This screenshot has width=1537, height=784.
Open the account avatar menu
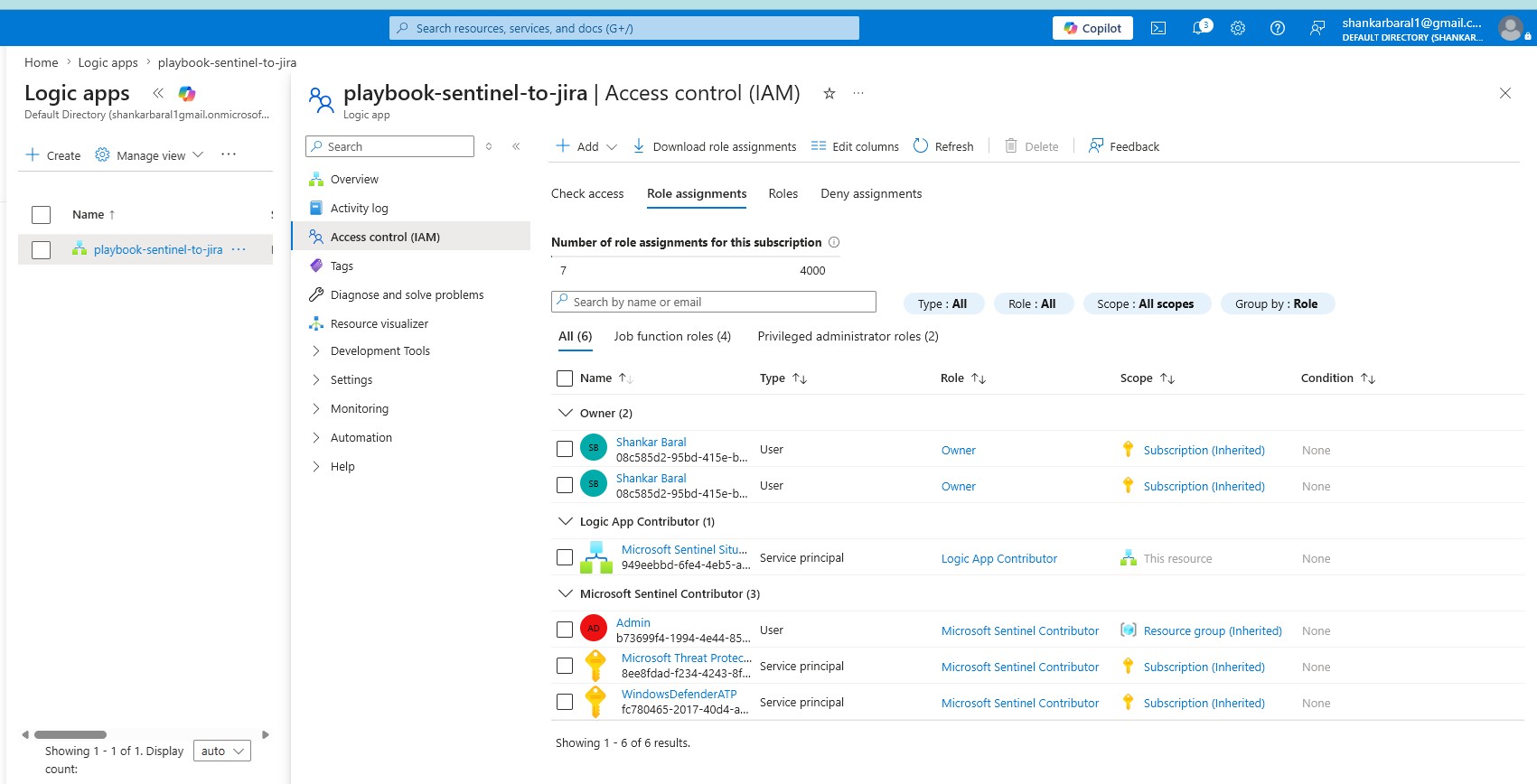pyautogui.click(x=1510, y=28)
